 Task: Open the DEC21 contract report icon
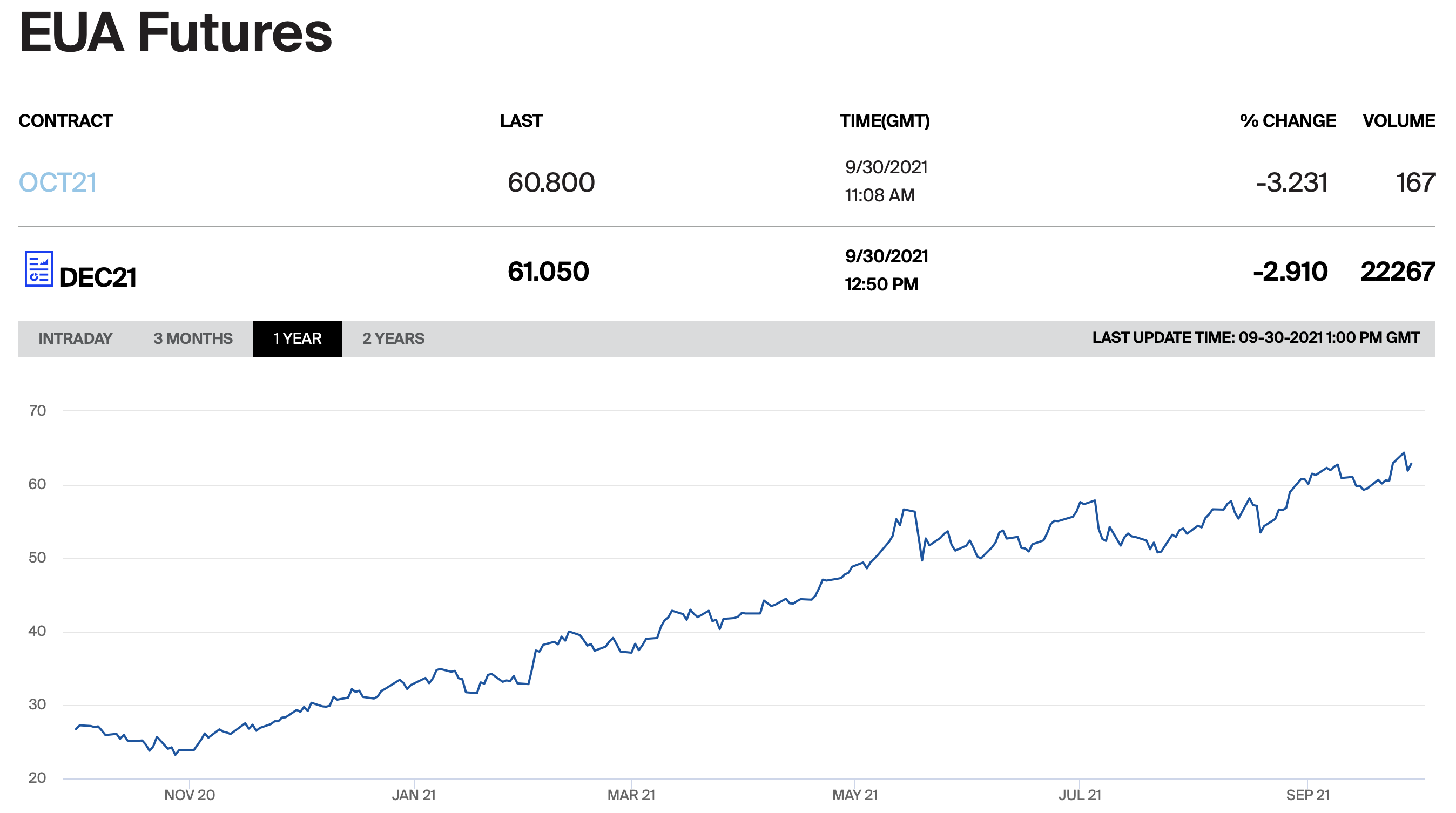(x=38, y=269)
